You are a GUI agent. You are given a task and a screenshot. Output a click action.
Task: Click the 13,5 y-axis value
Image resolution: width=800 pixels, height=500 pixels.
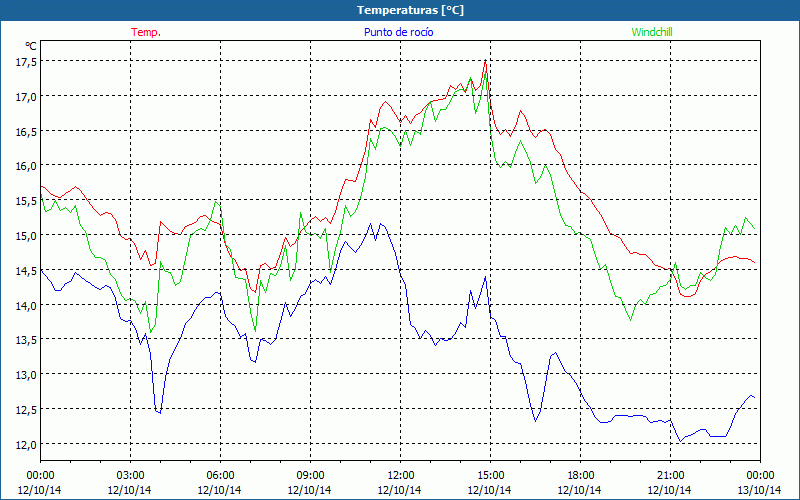pos(26,340)
